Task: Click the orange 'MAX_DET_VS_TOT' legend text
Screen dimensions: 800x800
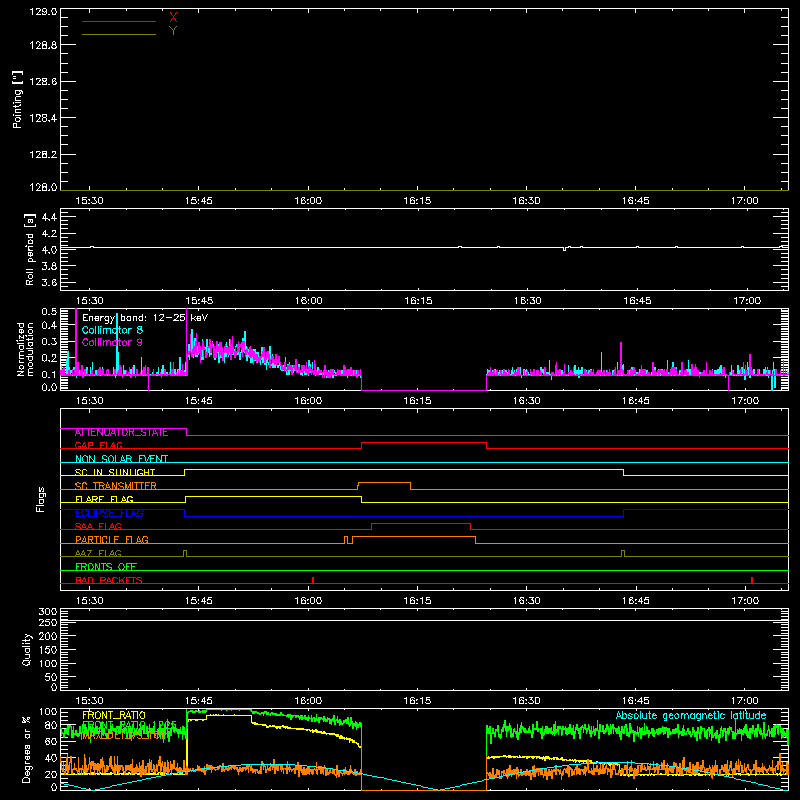Action: pos(124,735)
